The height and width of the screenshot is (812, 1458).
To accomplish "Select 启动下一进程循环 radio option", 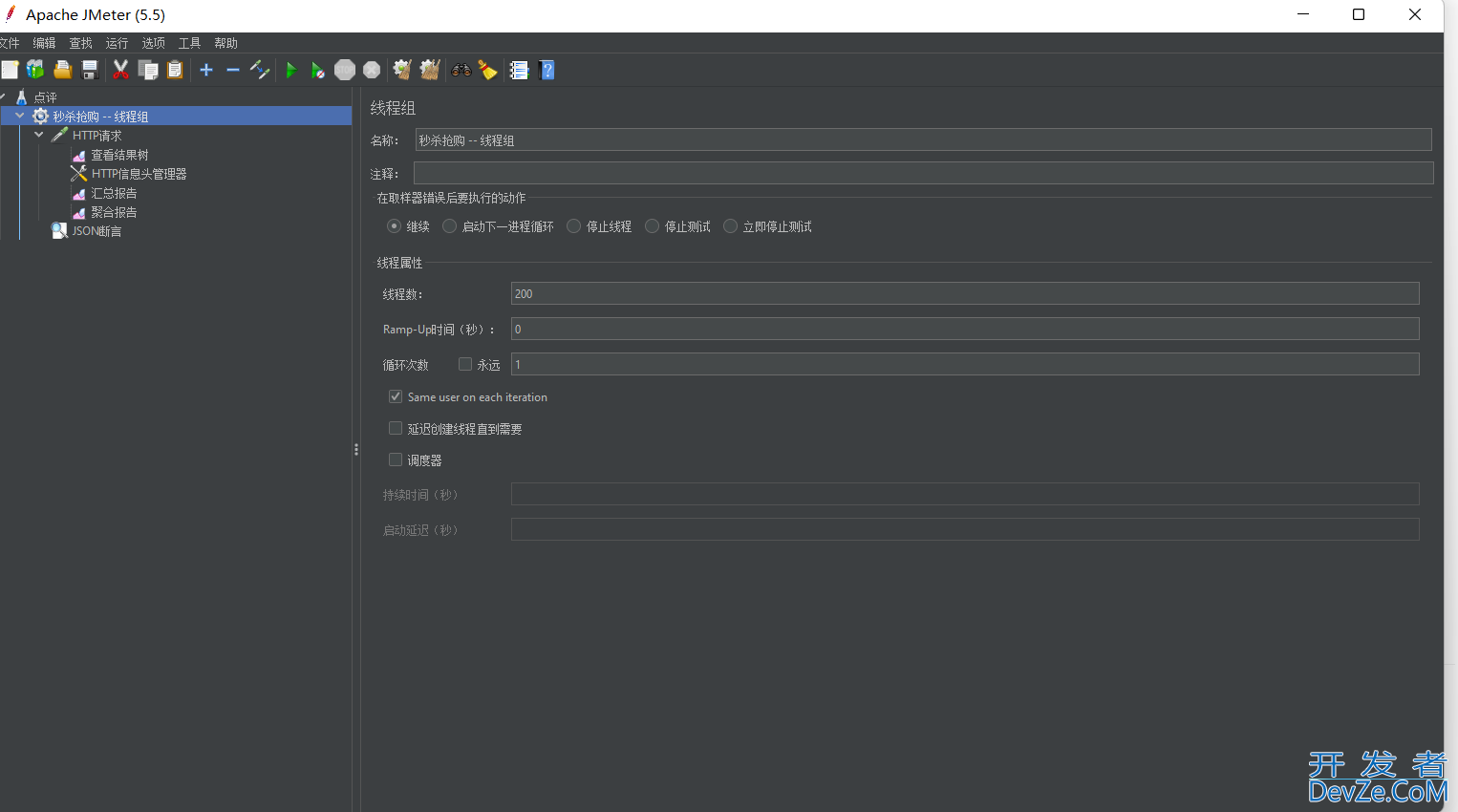I will point(449,226).
